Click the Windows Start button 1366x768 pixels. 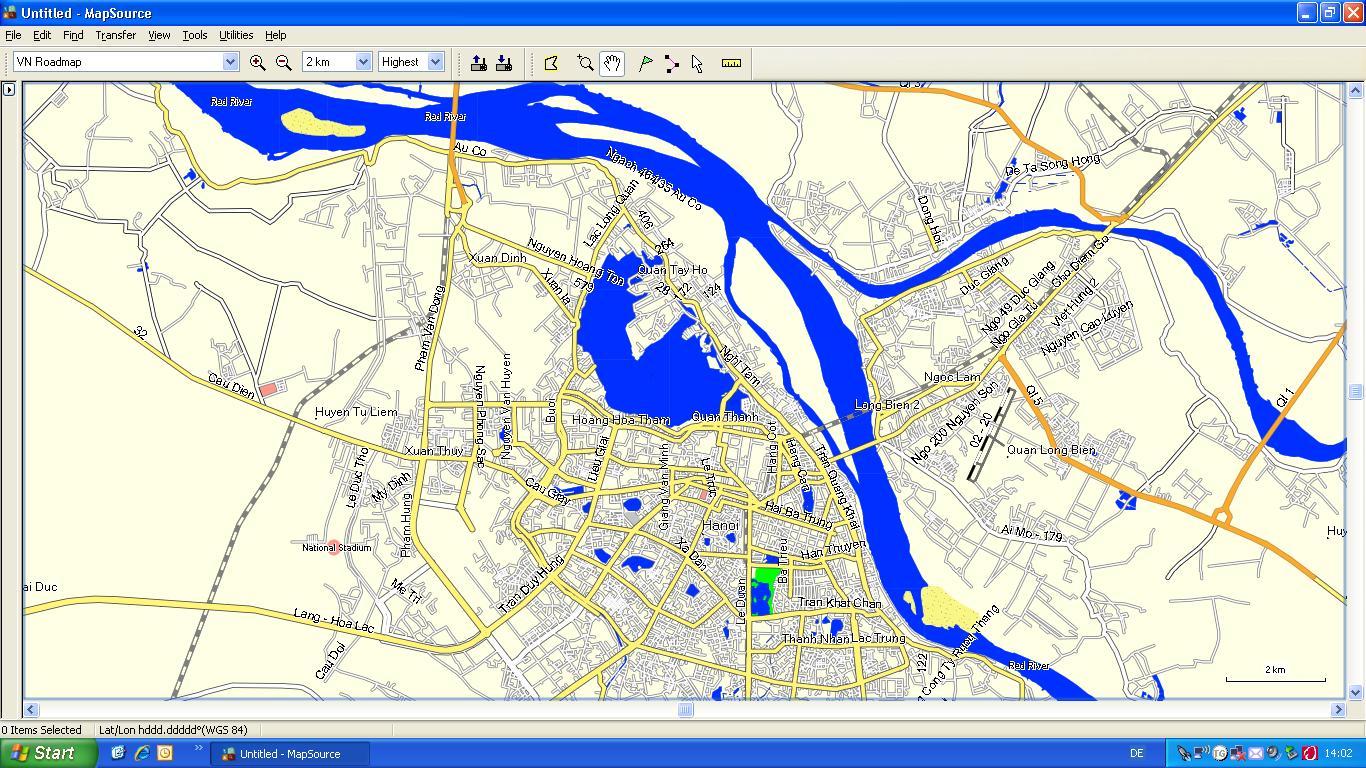(42, 753)
